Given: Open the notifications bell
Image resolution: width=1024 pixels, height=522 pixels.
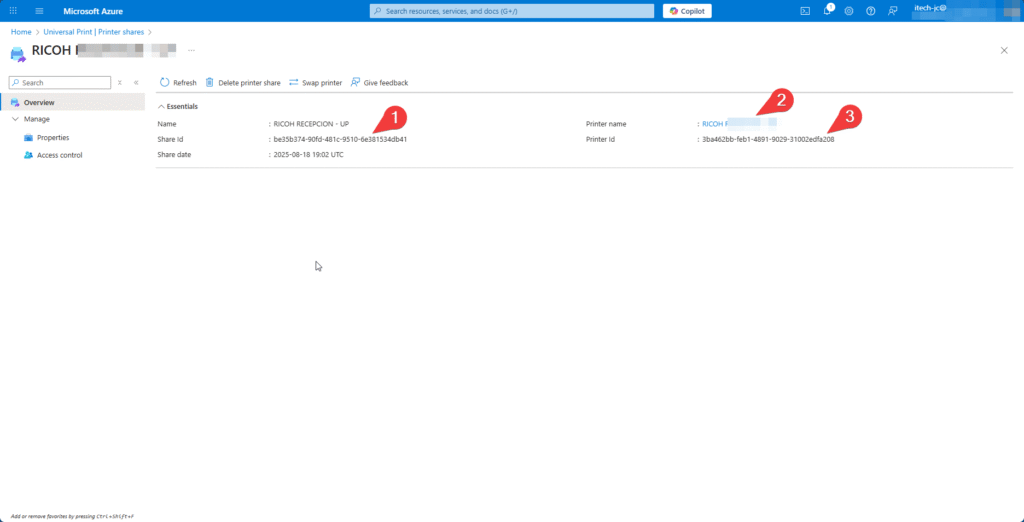Looking at the screenshot, I should [827, 11].
